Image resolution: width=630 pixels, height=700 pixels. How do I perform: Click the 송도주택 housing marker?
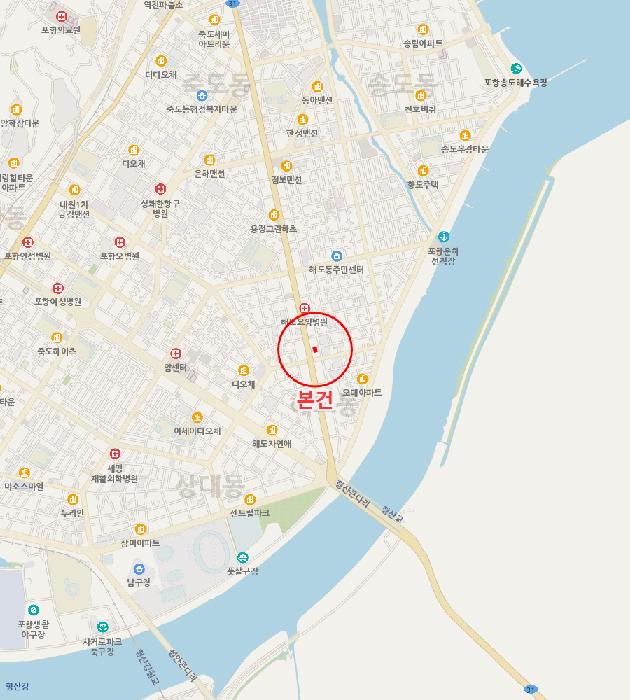click(x=423, y=170)
